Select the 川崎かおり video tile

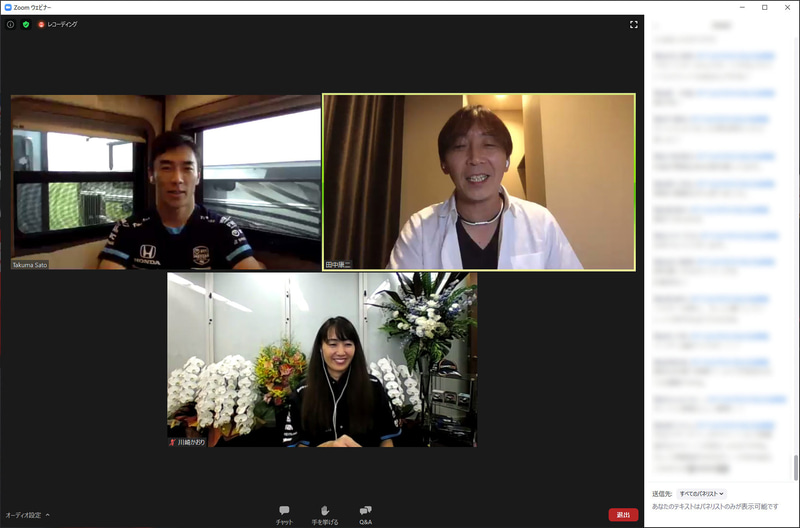[322, 360]
